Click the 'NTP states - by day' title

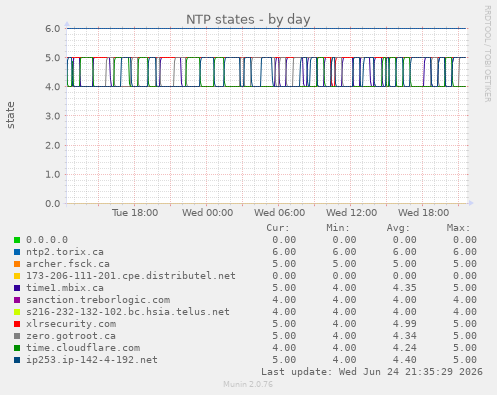248,19
